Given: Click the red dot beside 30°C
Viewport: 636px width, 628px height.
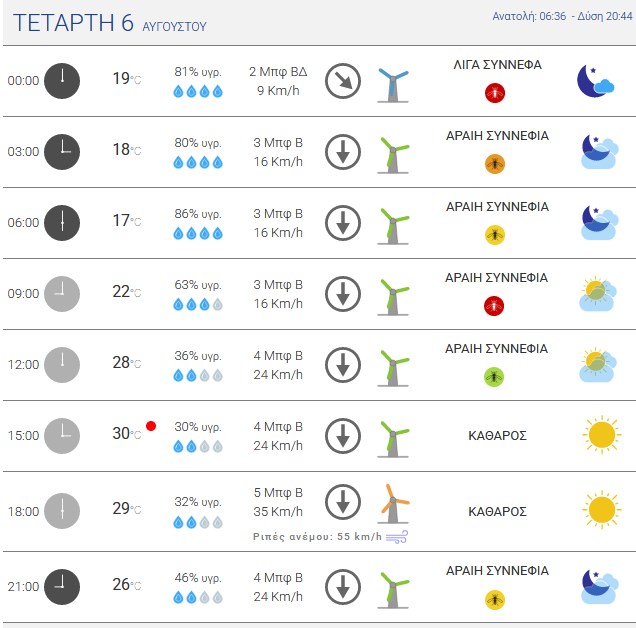Looking at the screenshot, I should coord(151,426).
